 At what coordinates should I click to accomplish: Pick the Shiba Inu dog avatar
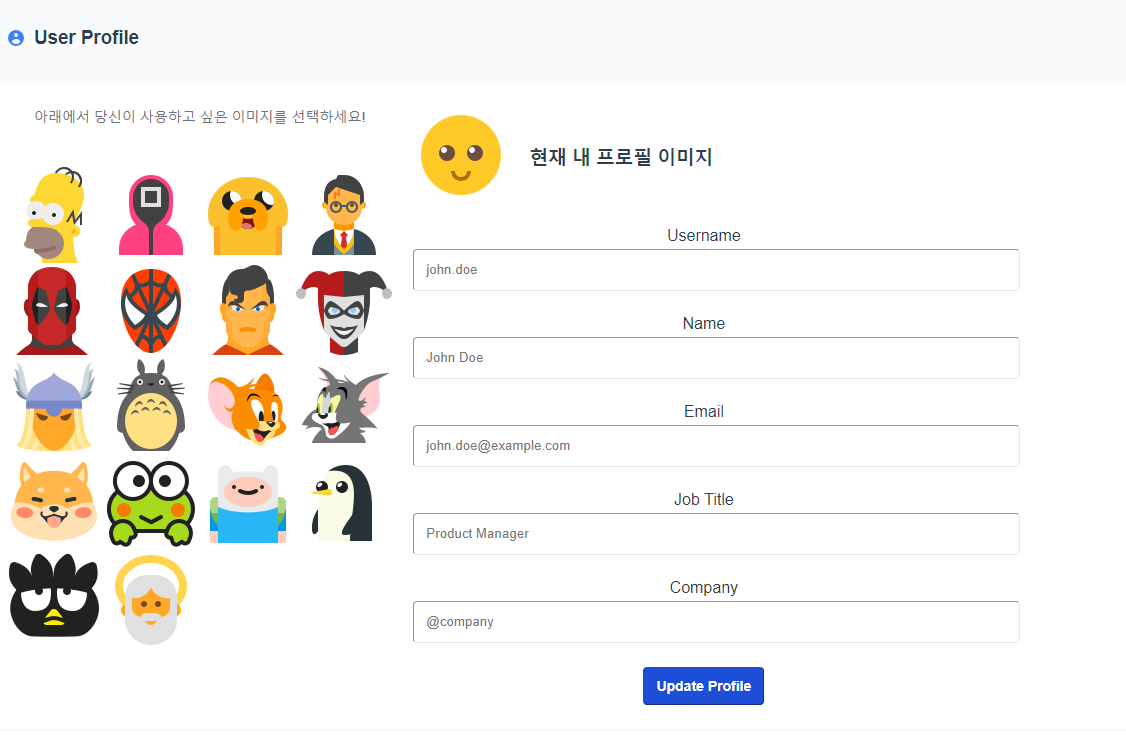pyautogui.click(x=54, y=501)
